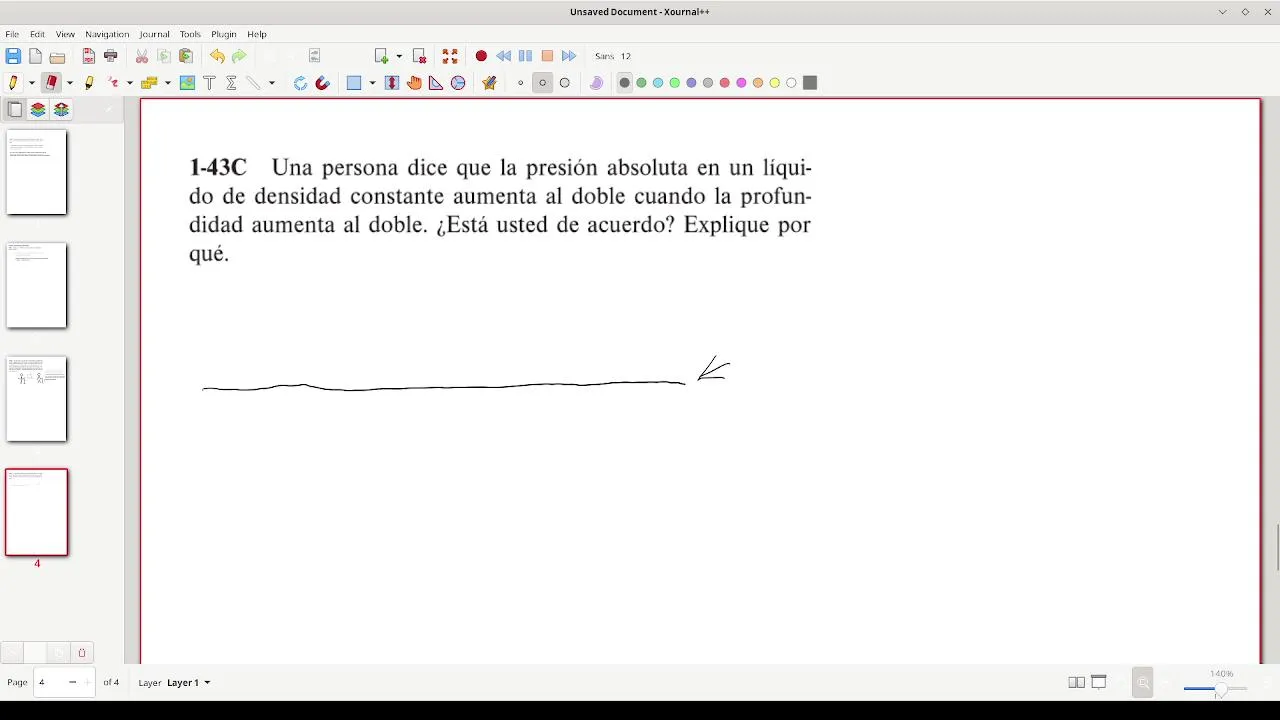The image size is (1280, 720).
Task: Insert an image with the Image tool
Action: pyautogui.click(x=187, y=83)
